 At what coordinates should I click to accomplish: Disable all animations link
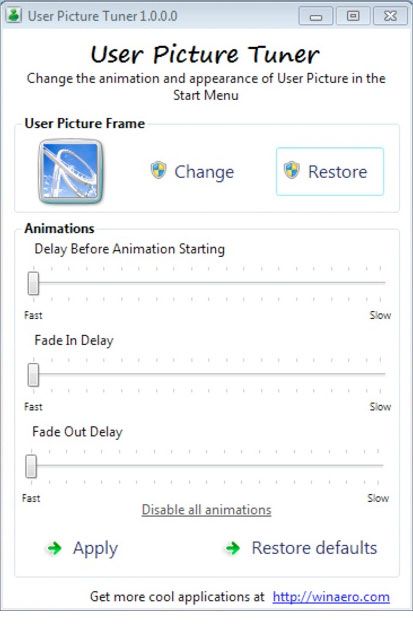(206, 509)
